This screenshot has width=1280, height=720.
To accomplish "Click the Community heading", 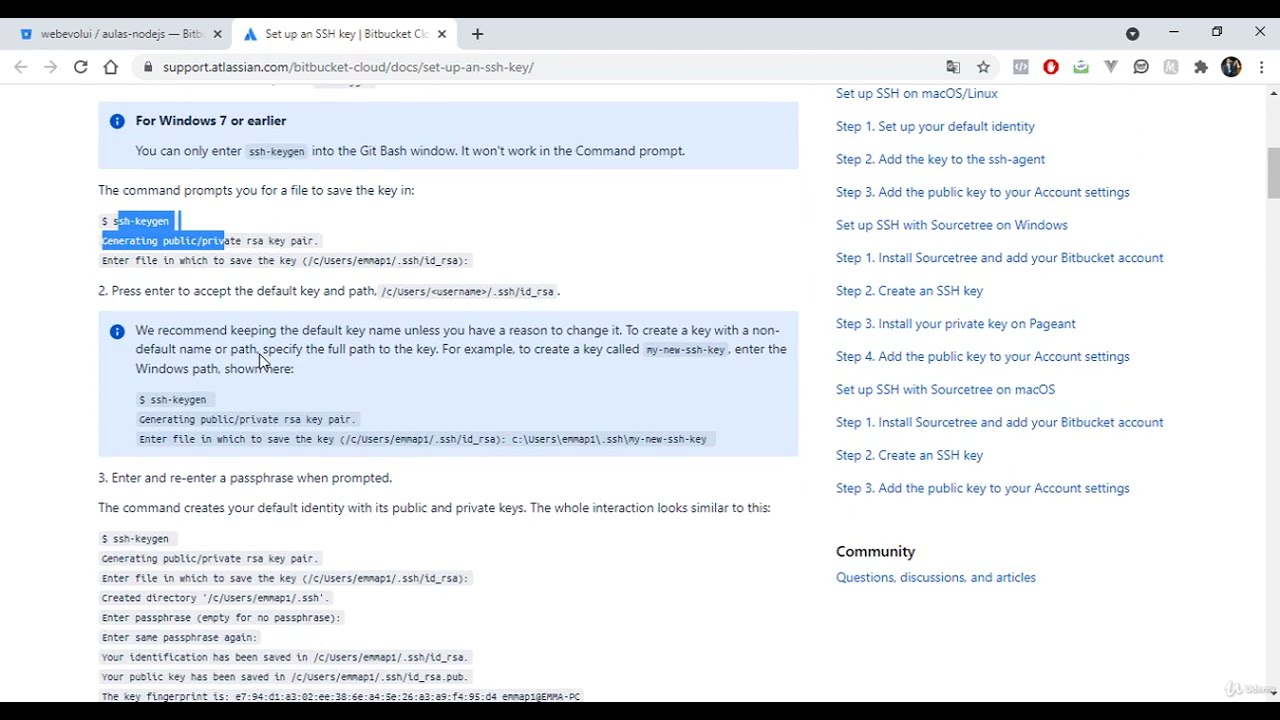I will pyautogui.click(x=875, y=552).
